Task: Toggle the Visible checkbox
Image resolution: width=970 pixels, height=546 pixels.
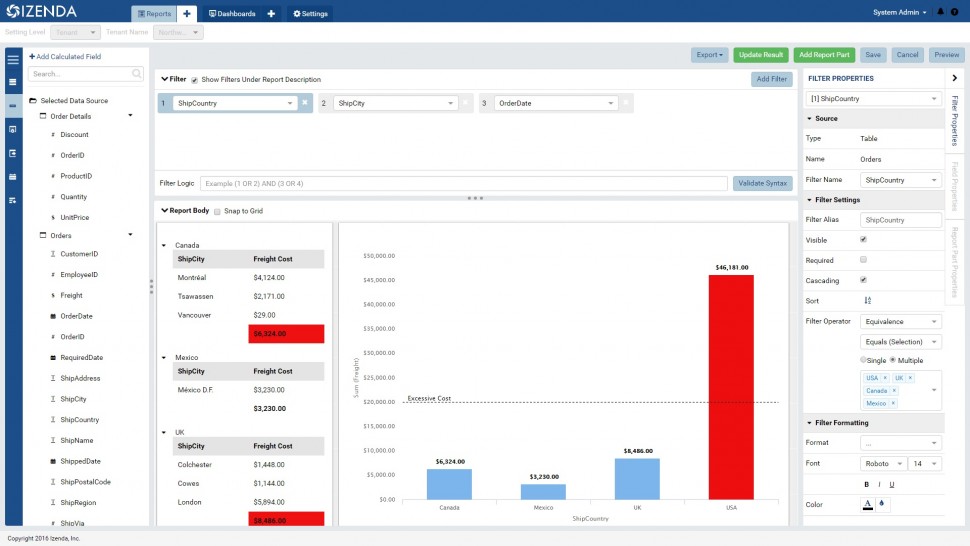Action: 863,239
